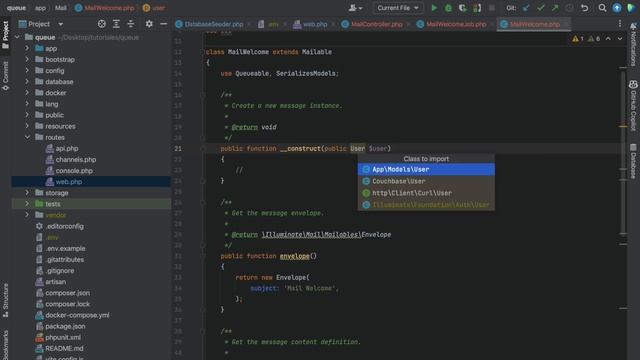
Task: Open Git history clock icon
Action: tap(569, 8)
